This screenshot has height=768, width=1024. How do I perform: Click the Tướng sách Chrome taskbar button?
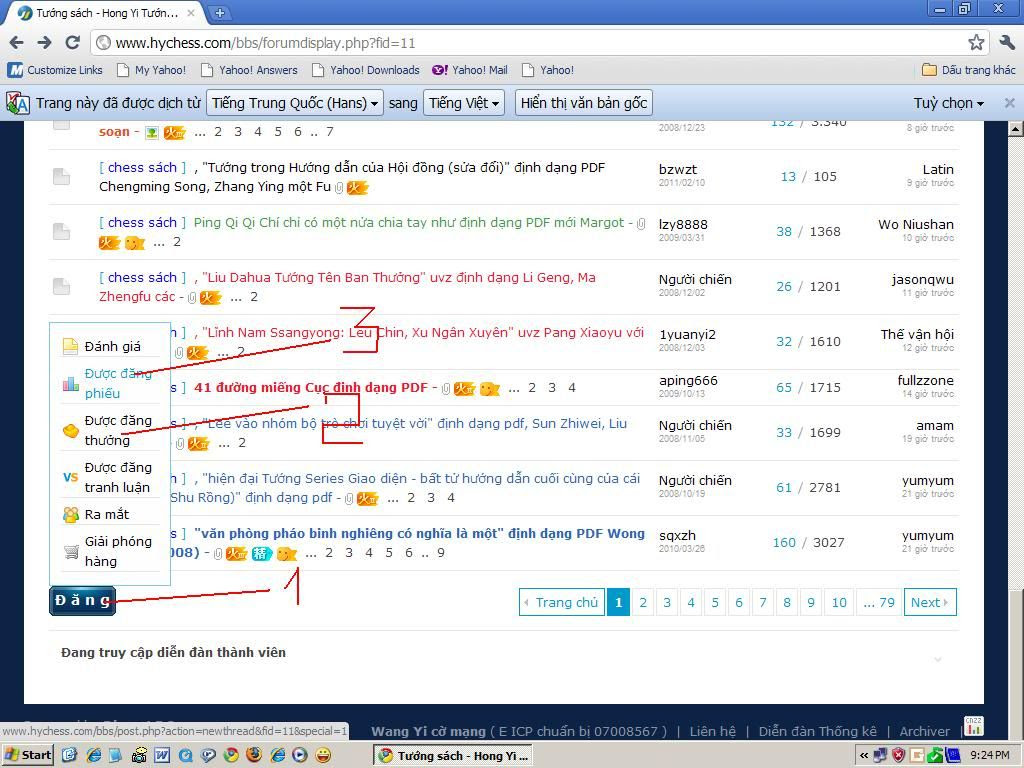[x=454, y=756]
